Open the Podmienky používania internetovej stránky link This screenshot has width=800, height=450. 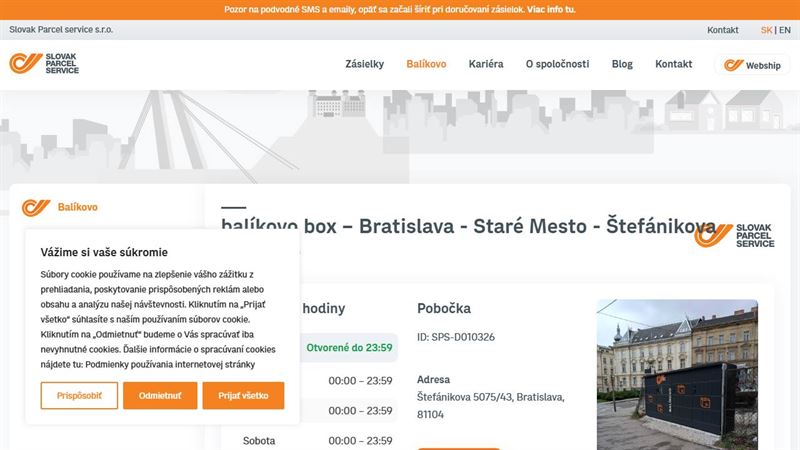point(170,364)
